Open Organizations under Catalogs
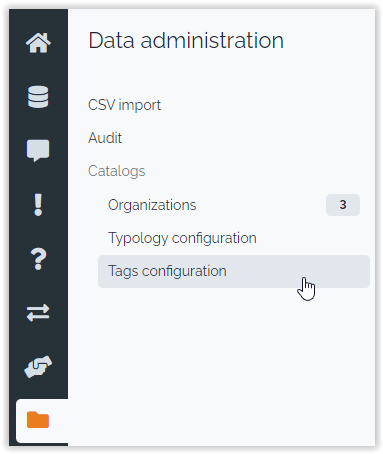Screen dimensions: 383x454 pos(152,205)
